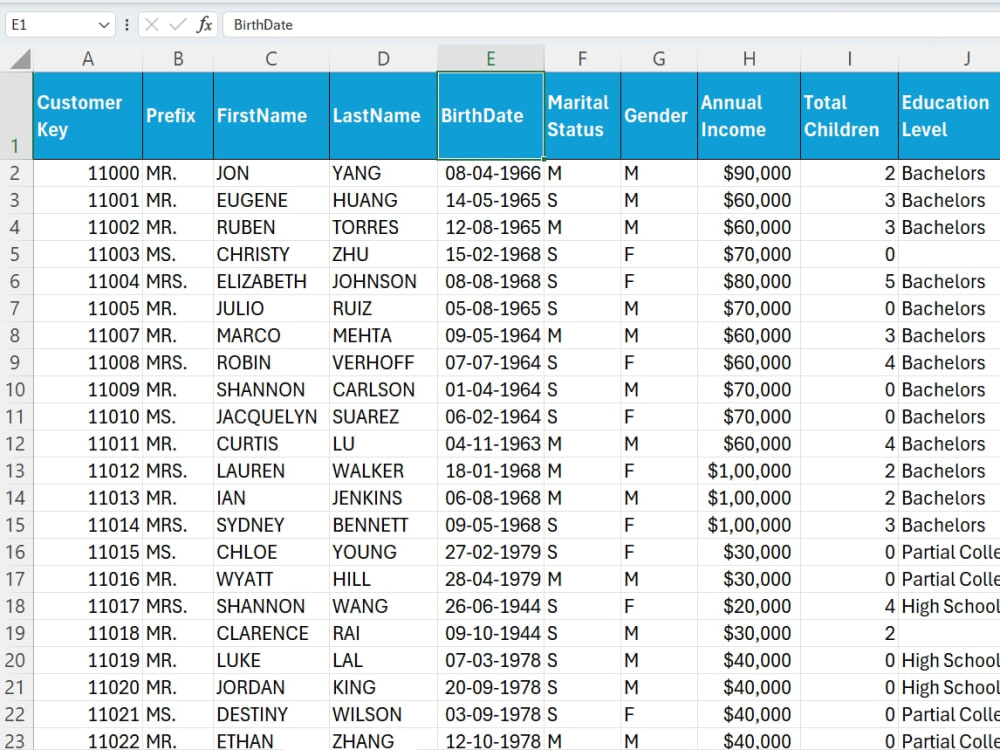Select the cell containing CLARENCE
Screen dimensions: 1000x750
pyautogui.click(x=271, y=633)
